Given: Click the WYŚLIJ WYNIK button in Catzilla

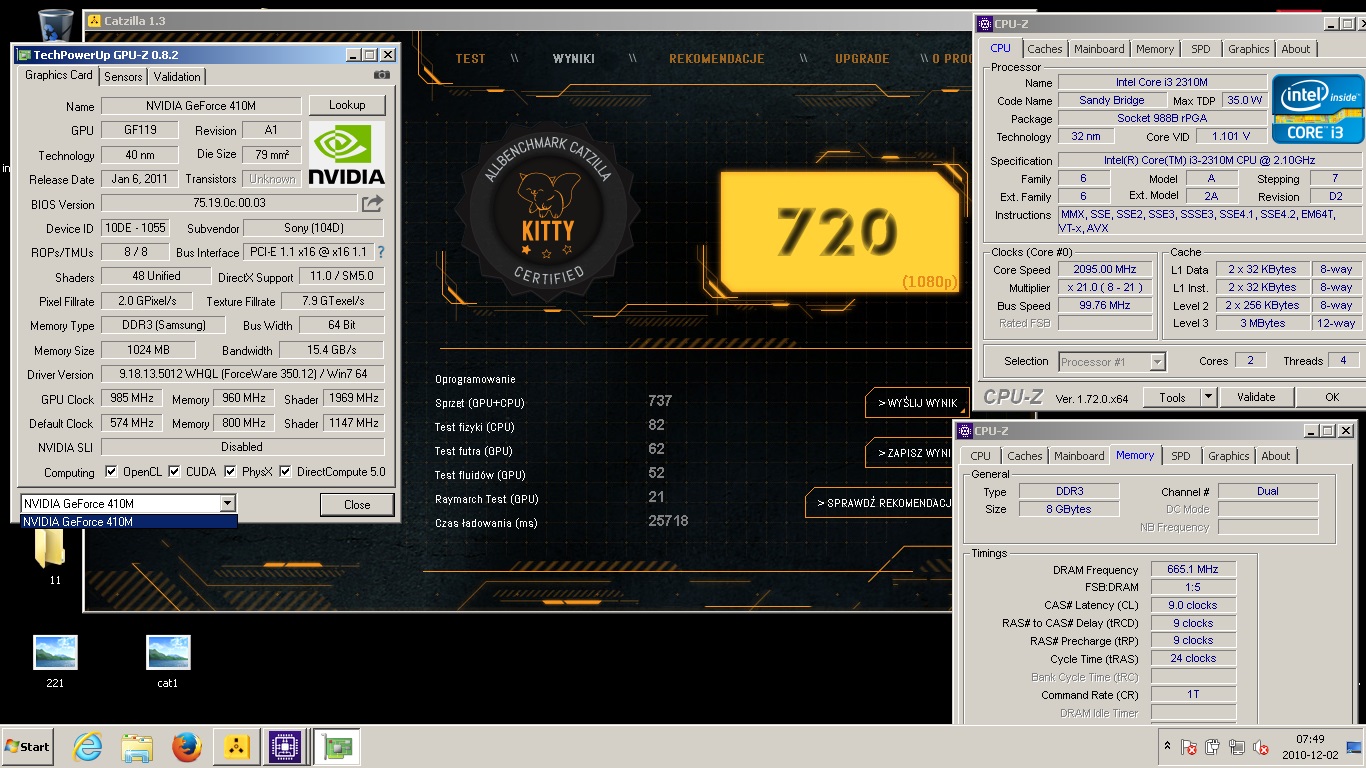Looking at the screenshot, I should tap(917, 403).
